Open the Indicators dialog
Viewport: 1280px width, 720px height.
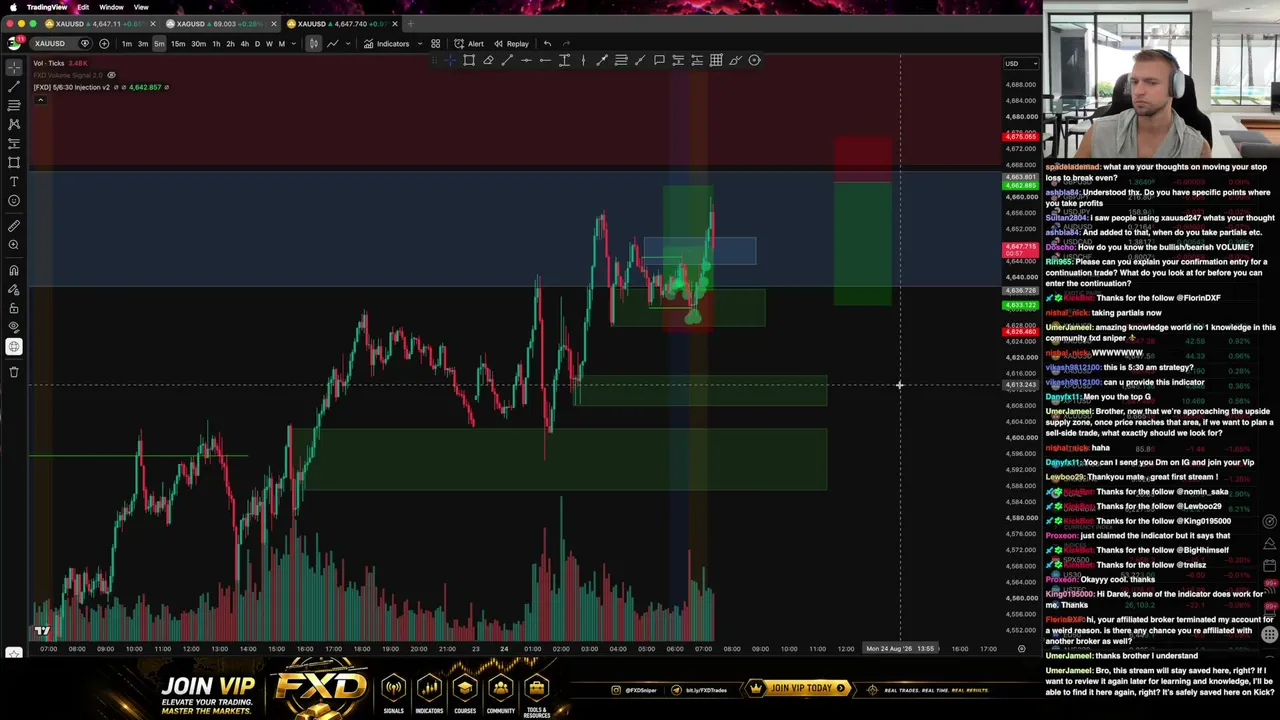coord(386,44)
